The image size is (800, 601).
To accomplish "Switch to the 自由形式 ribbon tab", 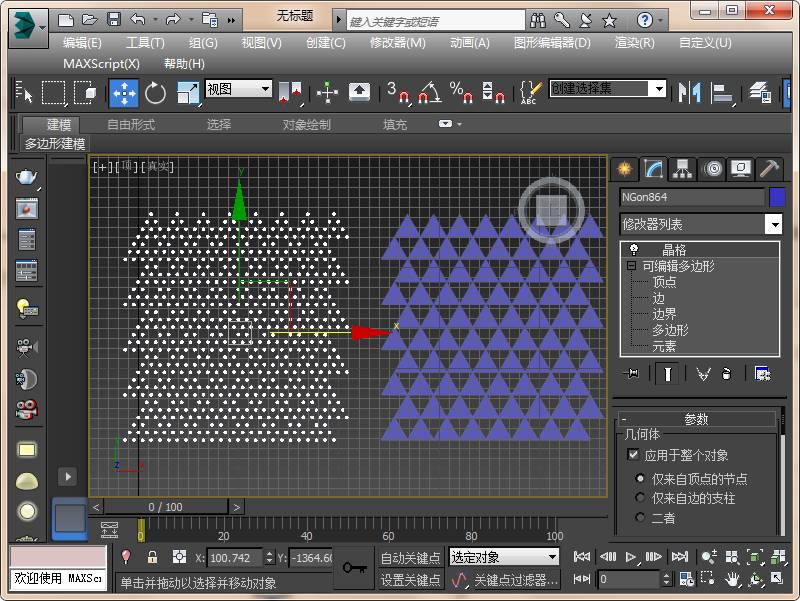I will point(131,124).
